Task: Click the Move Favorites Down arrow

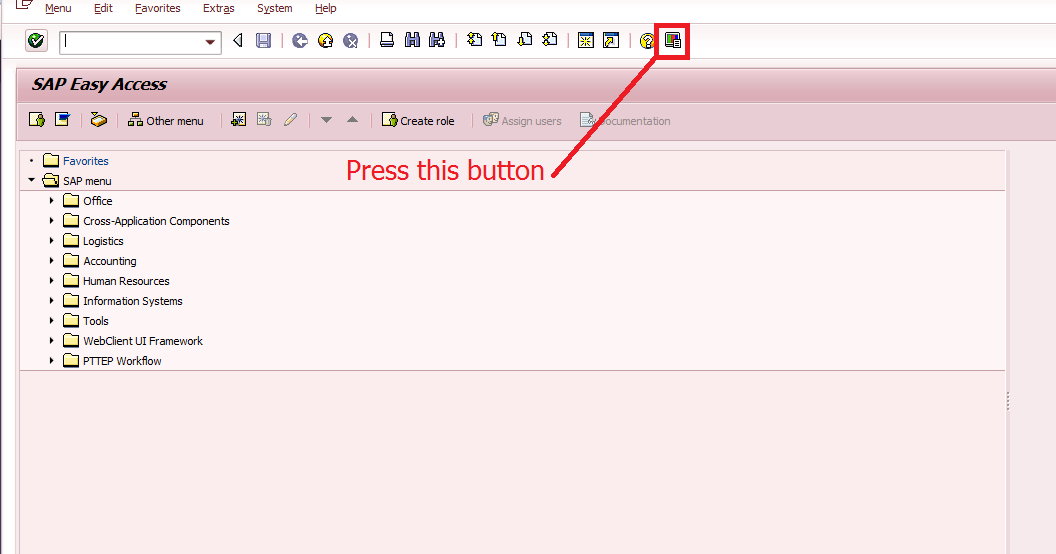Action: (x=327, y=120)
